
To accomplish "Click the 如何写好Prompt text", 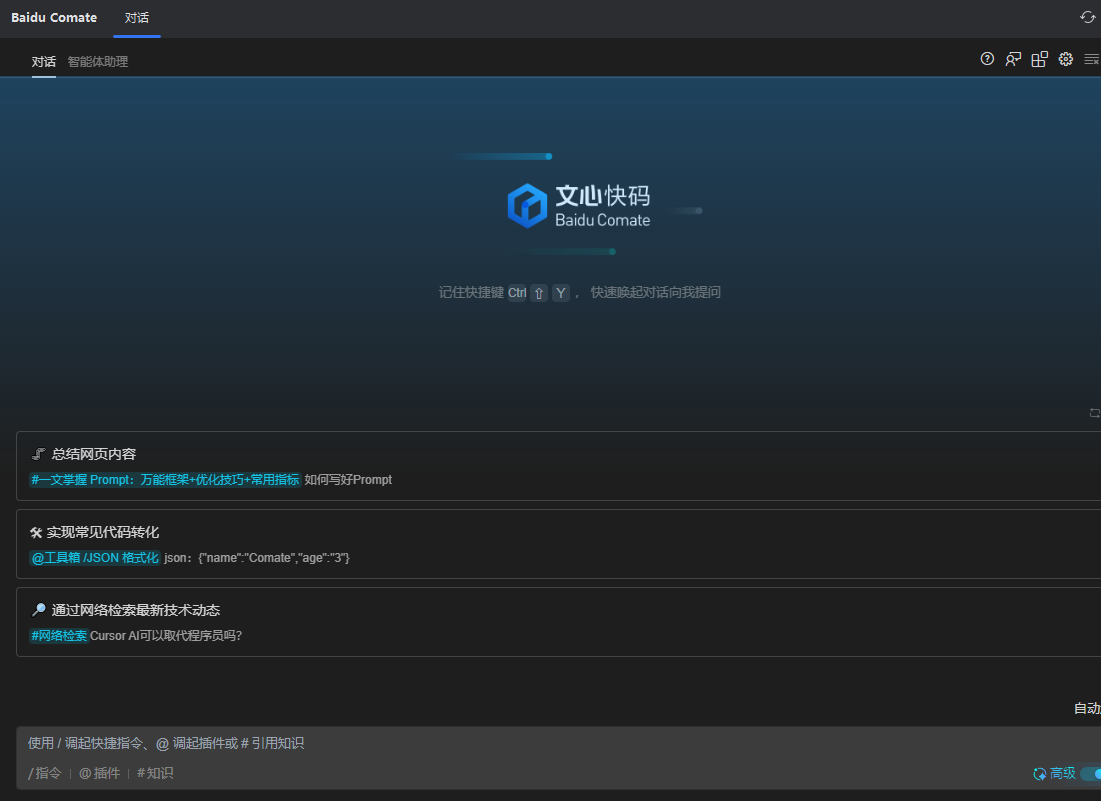I will tap(348, 479).
